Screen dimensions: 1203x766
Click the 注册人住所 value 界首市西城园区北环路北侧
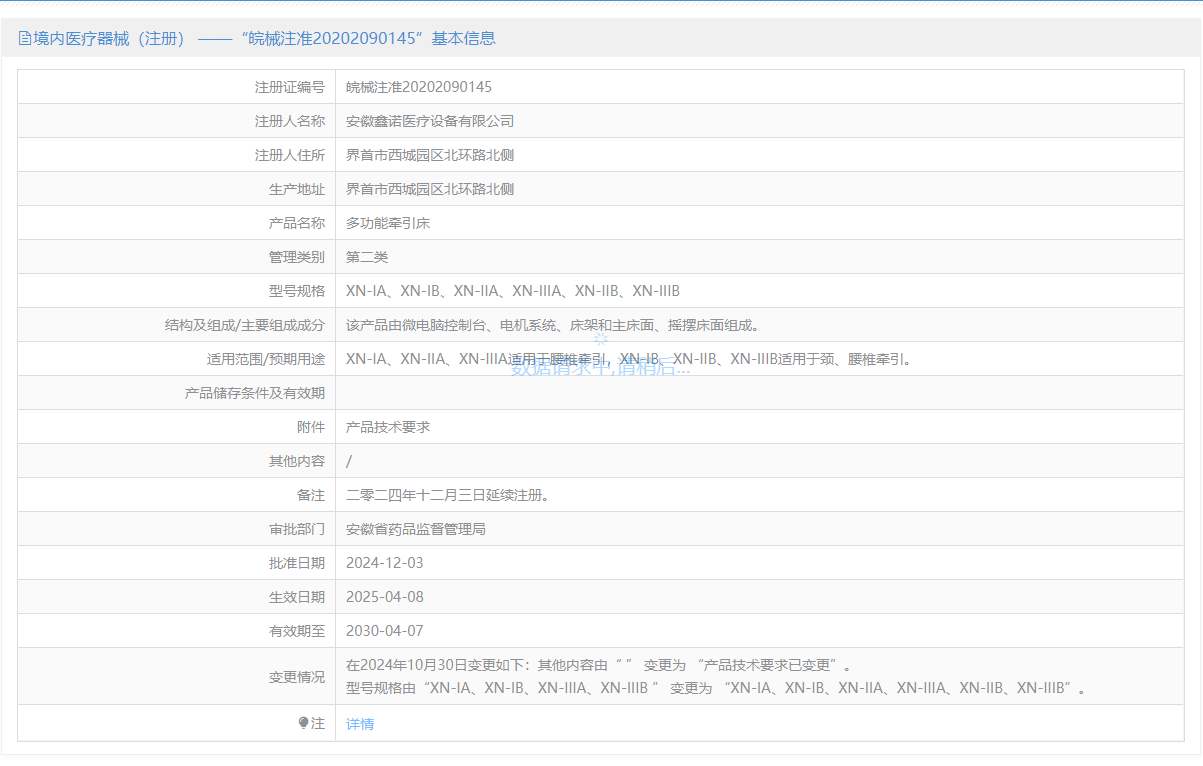(430, 155)
